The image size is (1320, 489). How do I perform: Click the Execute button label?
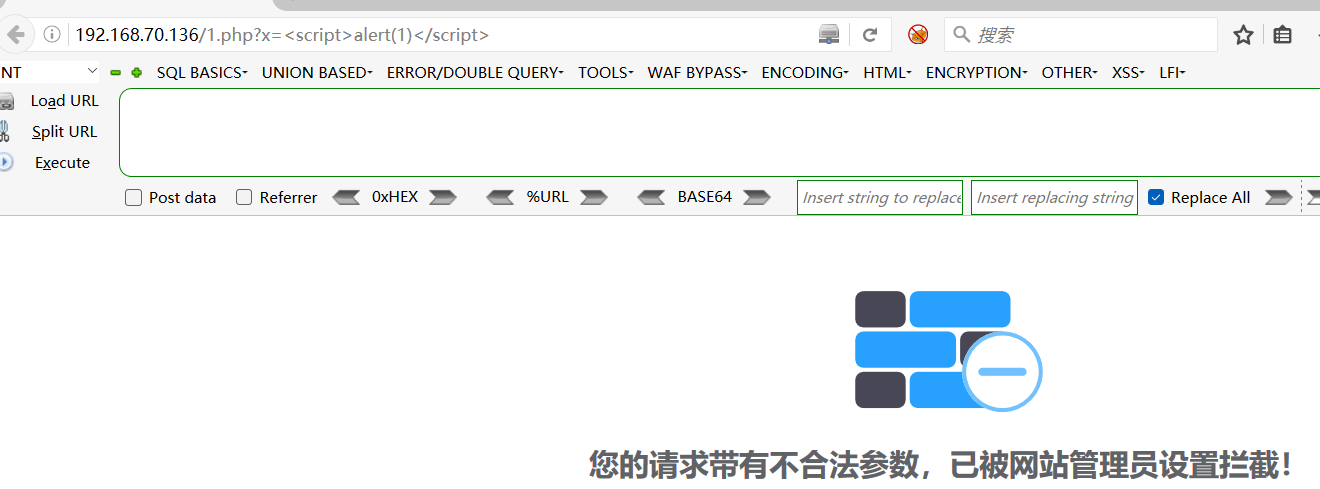coord(62,163)
